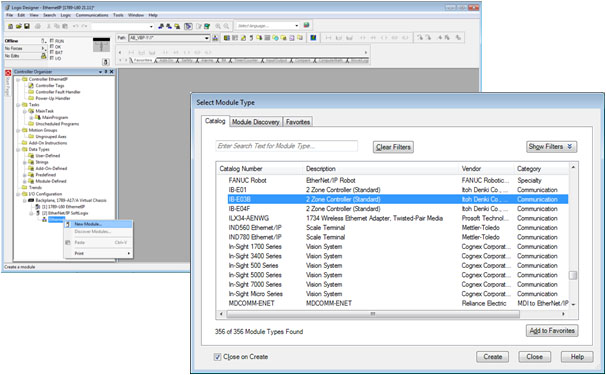Choose New Module from context menu
Image resolution: width=606 pixels, height=375 pixels.
tap(98, 224)
